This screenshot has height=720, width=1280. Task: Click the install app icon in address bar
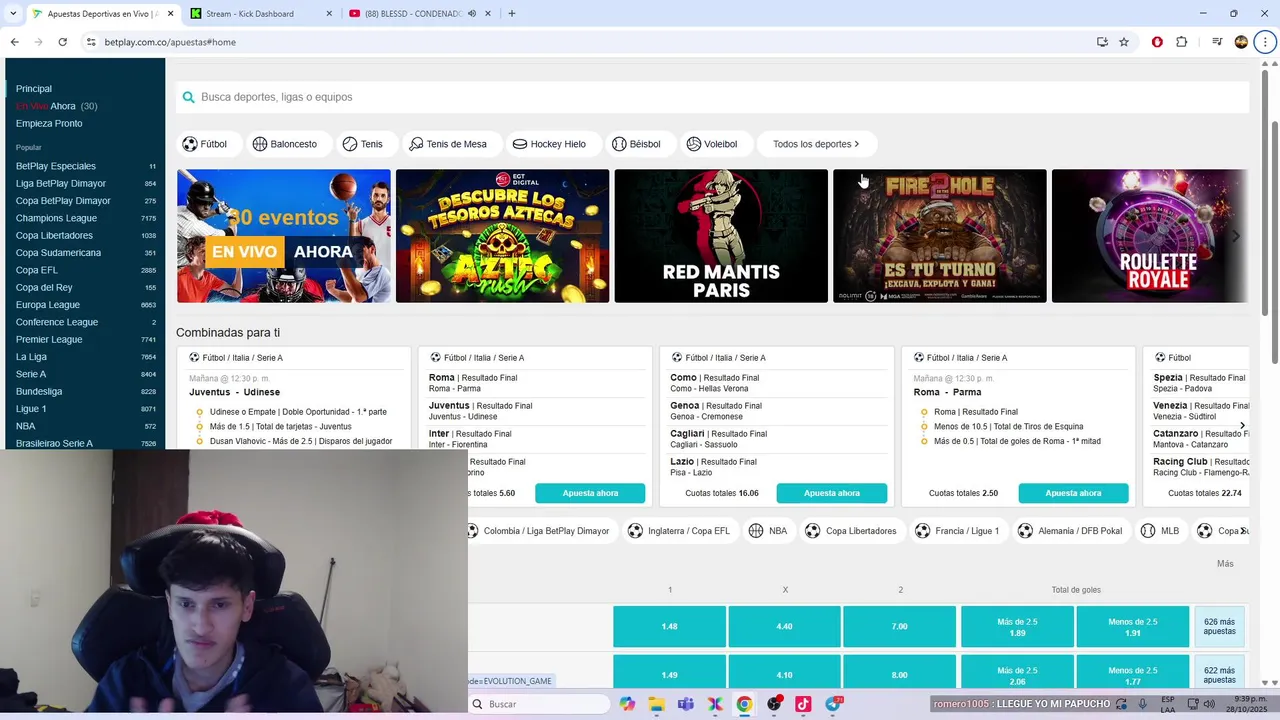pos(1102,42)
